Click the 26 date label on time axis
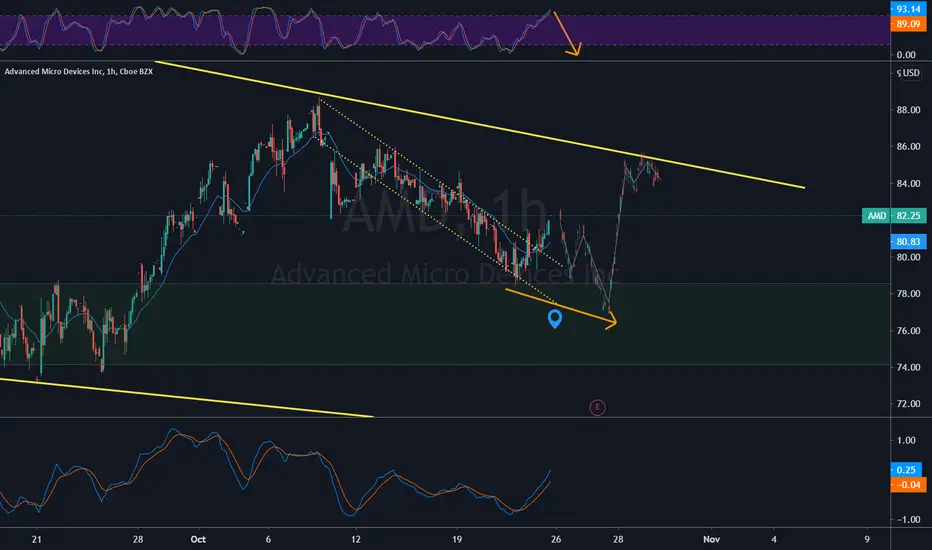The width and height of the screenshot is (932, 550). pos(556,539)
